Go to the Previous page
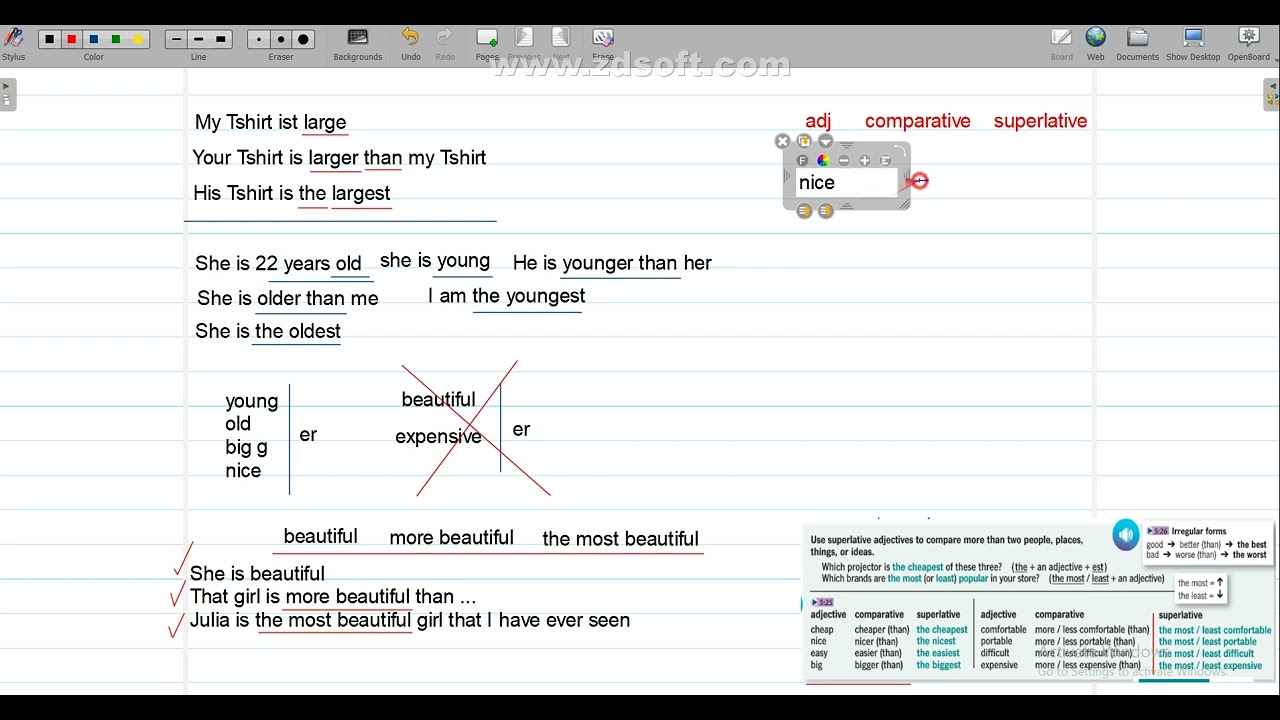1280x720 pixels. pos(523,44)
